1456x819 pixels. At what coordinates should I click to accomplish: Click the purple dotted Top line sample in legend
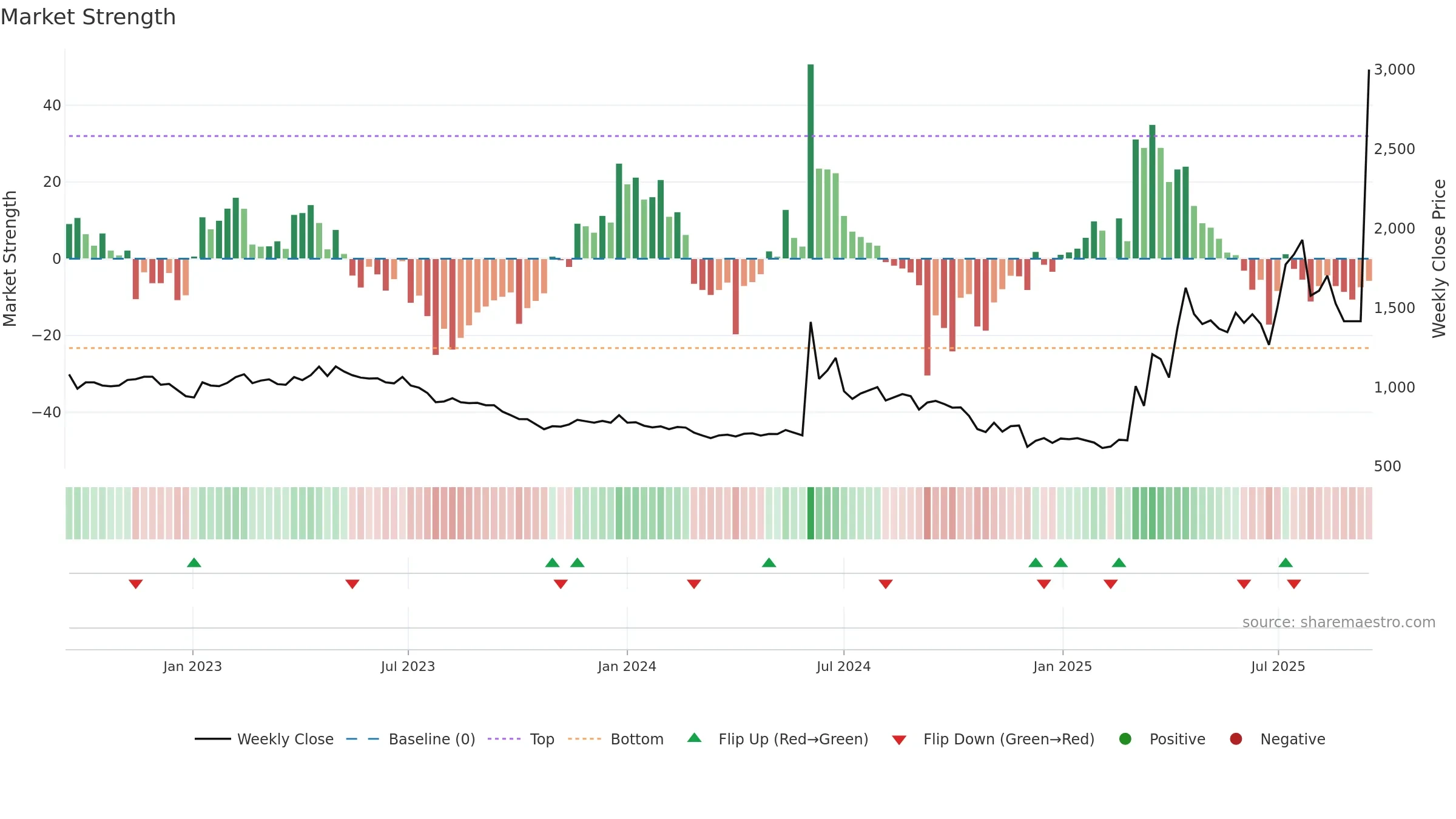coord(504,739)
